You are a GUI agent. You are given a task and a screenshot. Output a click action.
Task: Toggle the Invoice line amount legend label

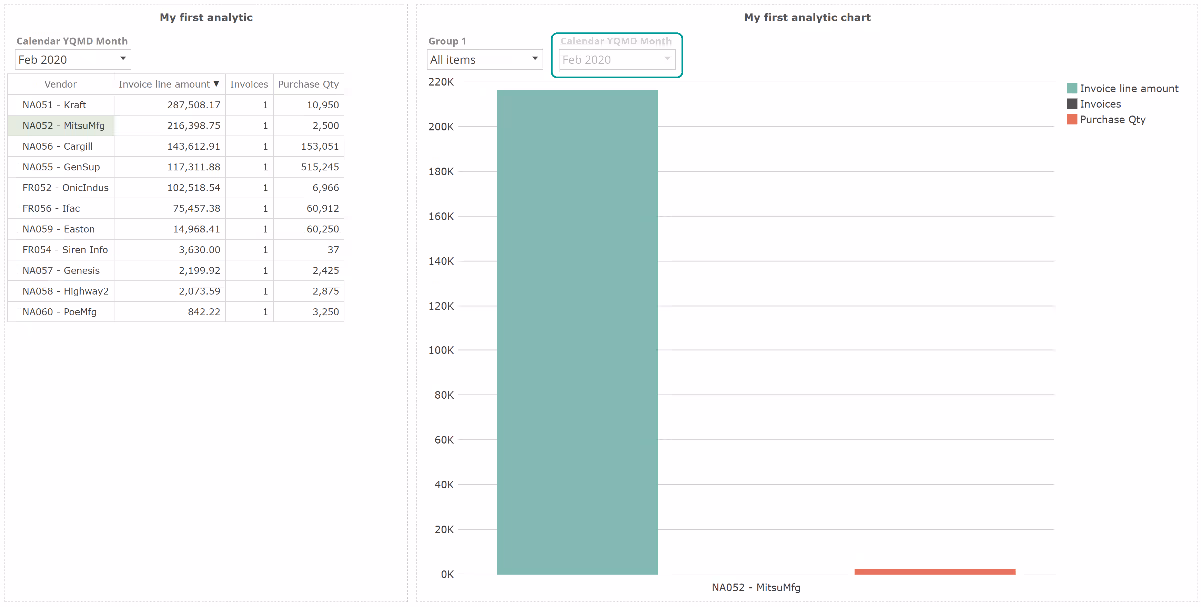pos(1129,89)
